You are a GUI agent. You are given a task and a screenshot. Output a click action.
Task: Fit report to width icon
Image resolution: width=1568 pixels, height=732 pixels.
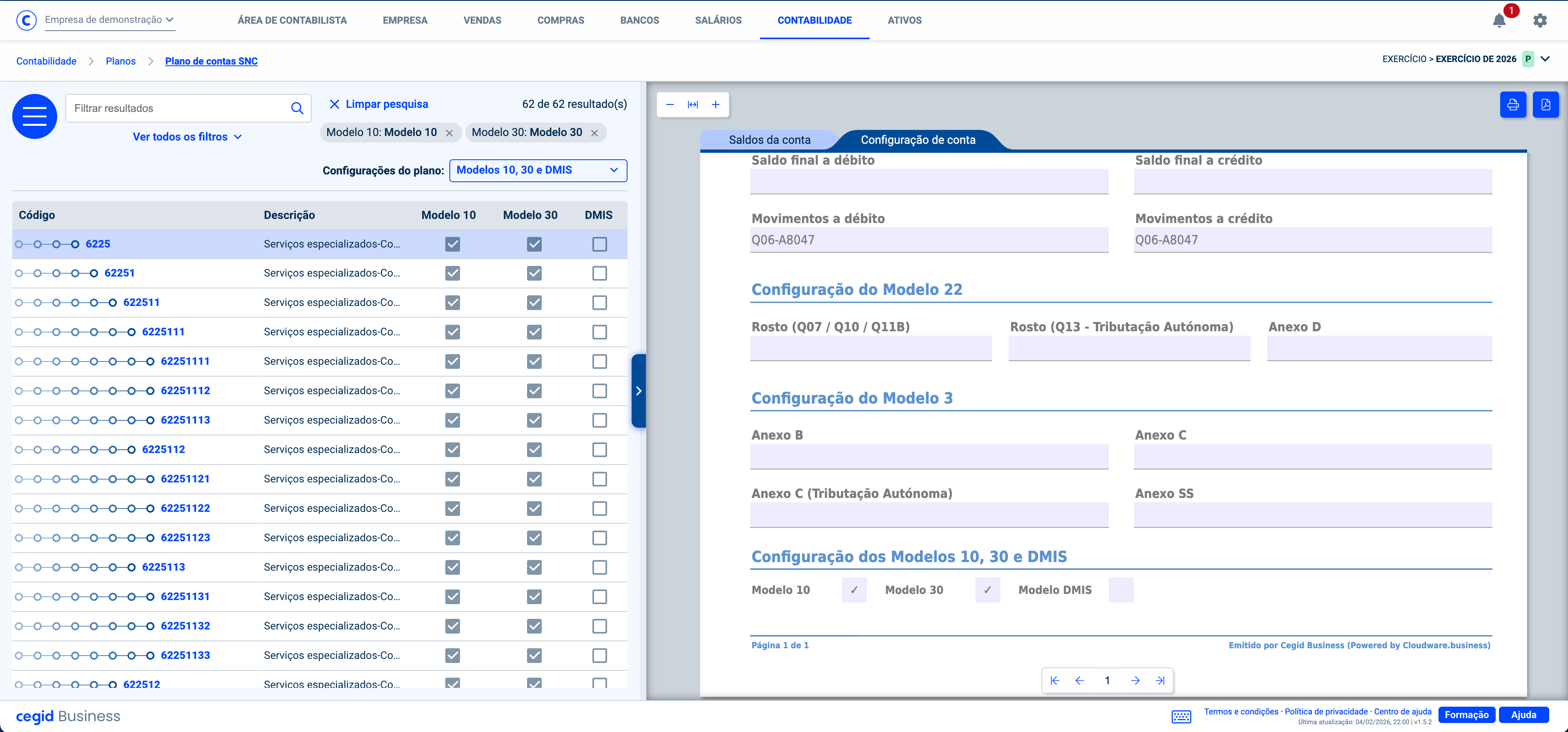pyautogui.click(x=693, y=105)
